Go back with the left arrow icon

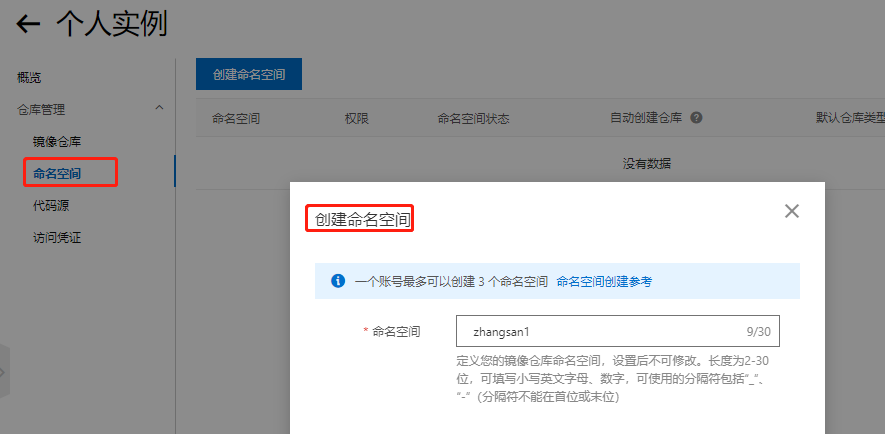click(x=28, y=24)
